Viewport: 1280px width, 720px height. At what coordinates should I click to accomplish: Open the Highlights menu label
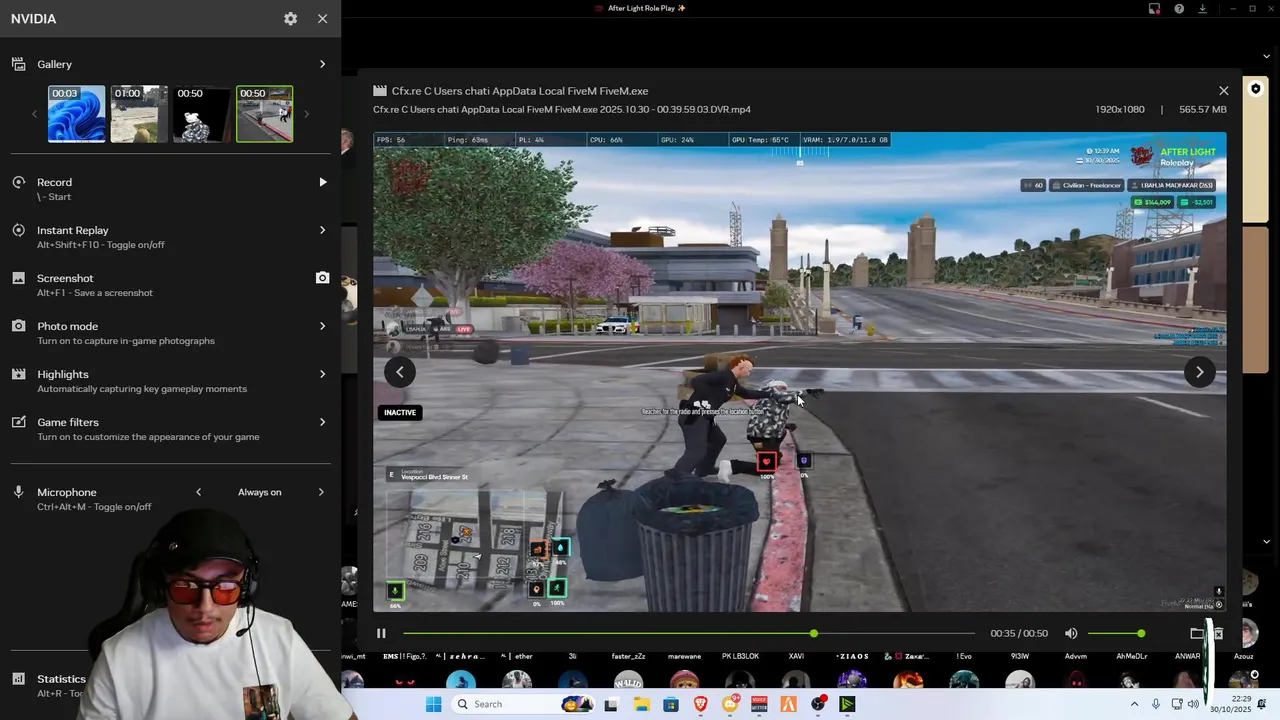tap(63, 374)
